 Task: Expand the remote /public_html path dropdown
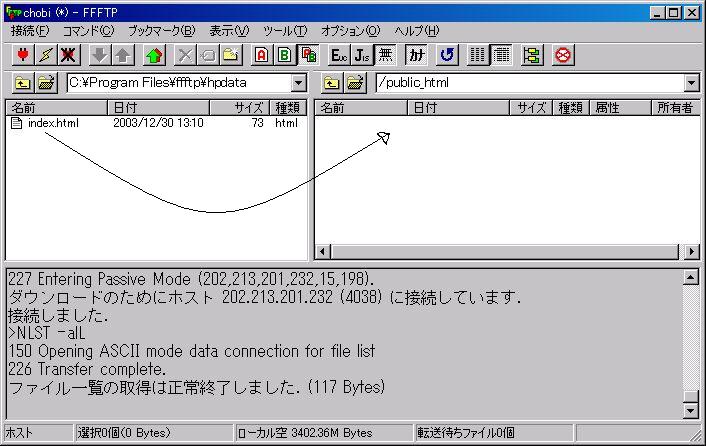(x=691, y=84)
